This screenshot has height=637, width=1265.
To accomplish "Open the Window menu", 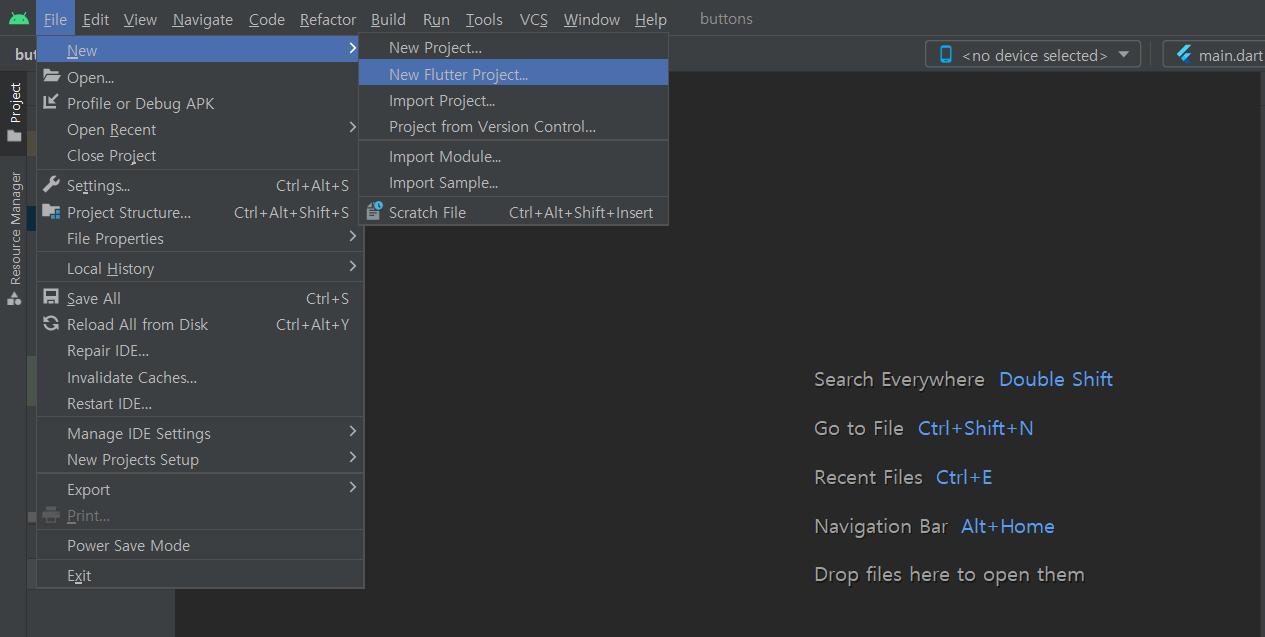I will tap(591, 19).
